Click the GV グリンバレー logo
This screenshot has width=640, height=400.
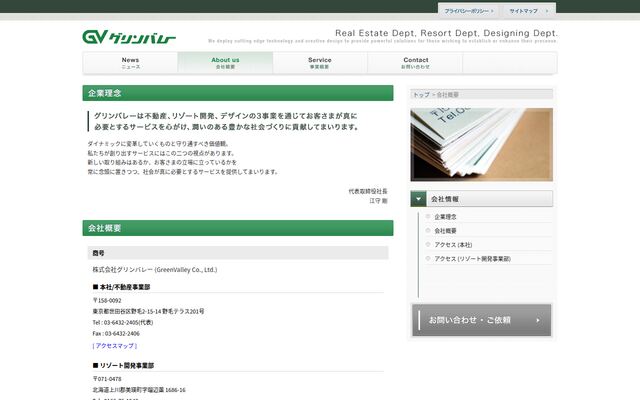(x=129, y=37)
